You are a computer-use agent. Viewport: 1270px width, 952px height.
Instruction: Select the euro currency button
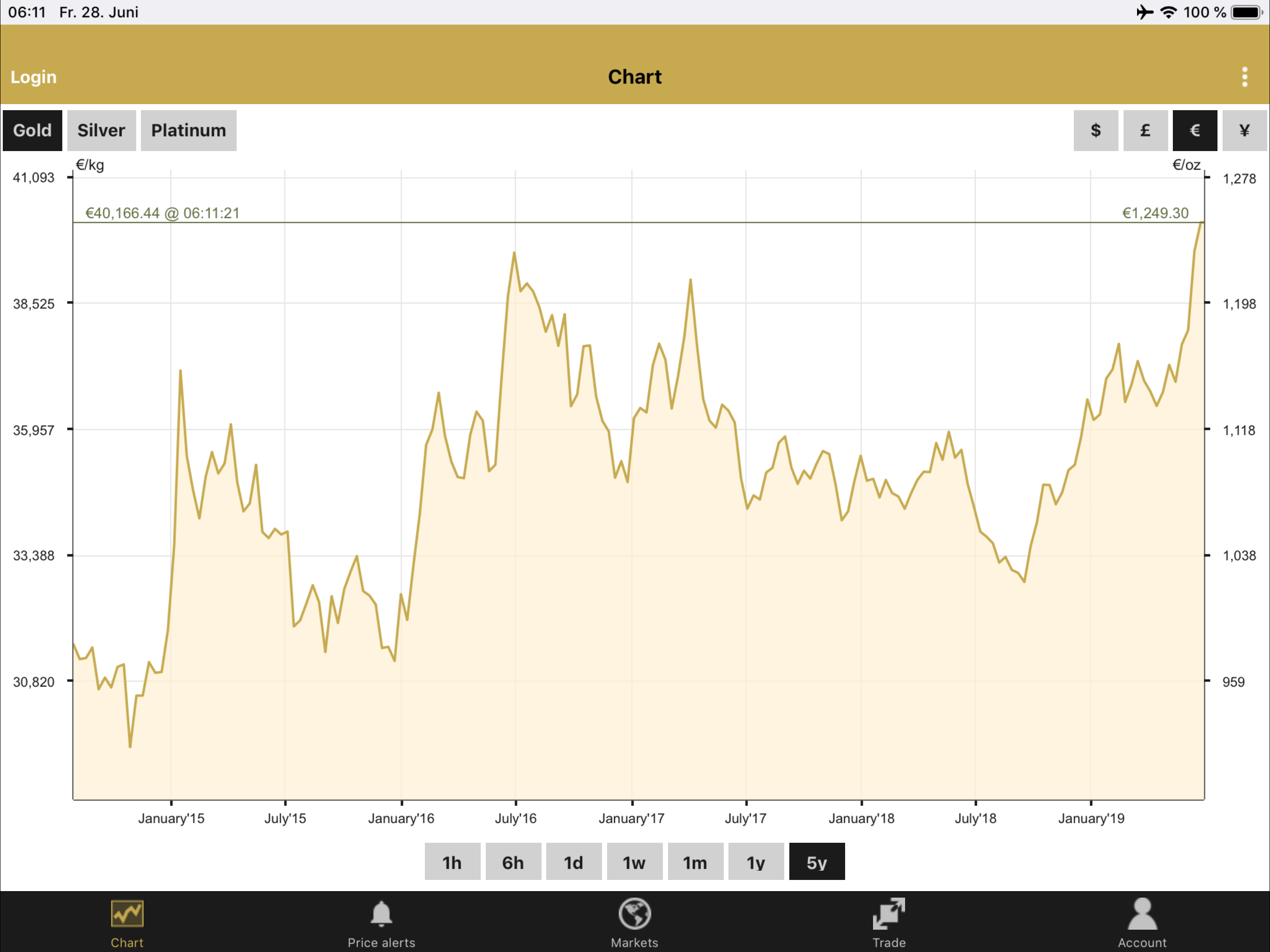(x=1194, y=130)
